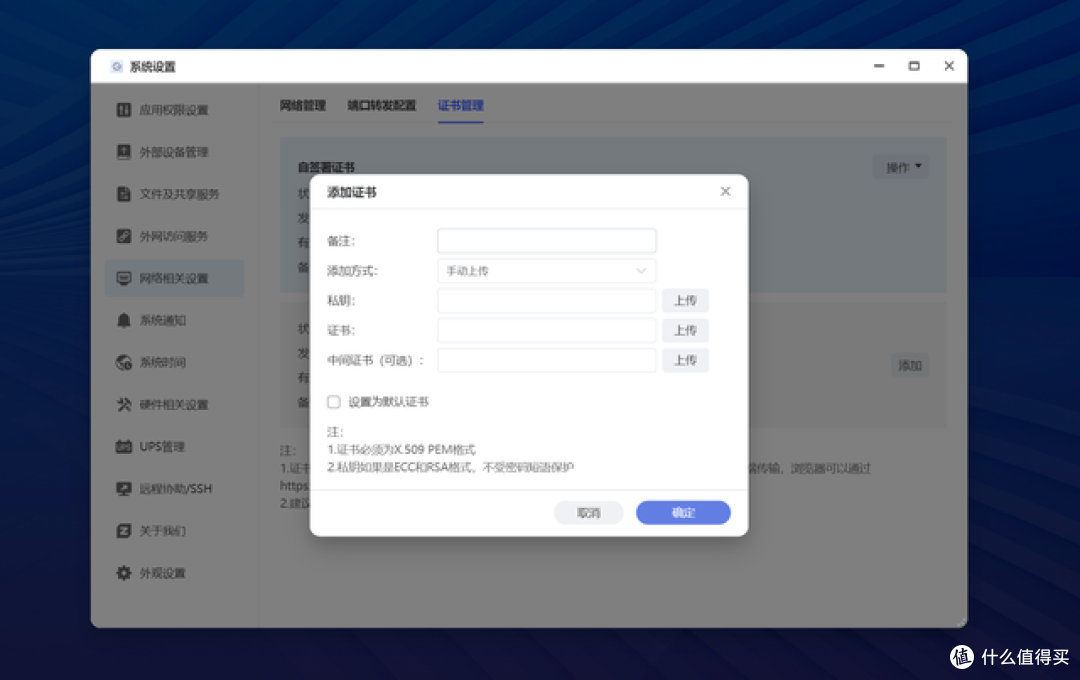This screenshot has width=1080, height=680.
Task: Maximize the 系统设置 window
Action: coord(914,66)
